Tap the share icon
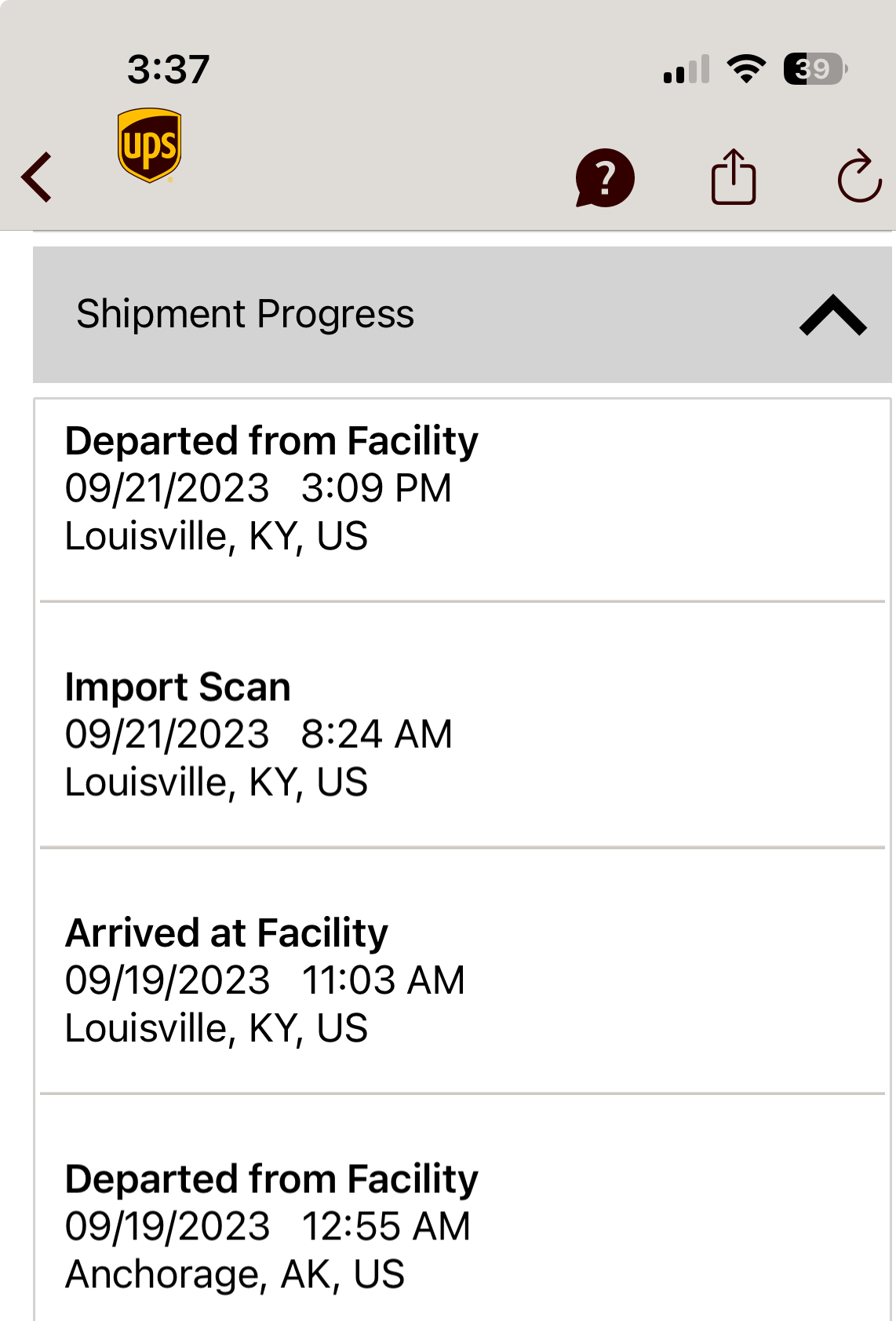896x1321 pixels. pyautogui.click(x=733, y=177)
